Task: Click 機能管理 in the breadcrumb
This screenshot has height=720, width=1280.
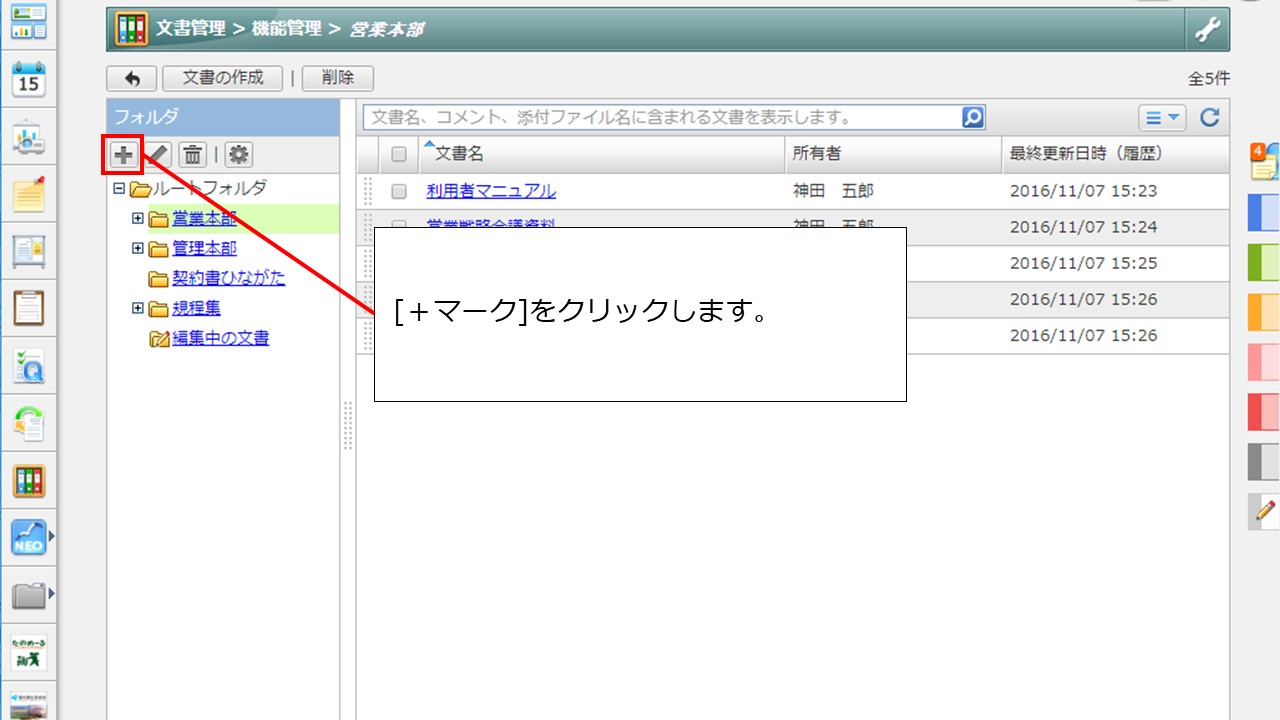Action: point(286,29)
